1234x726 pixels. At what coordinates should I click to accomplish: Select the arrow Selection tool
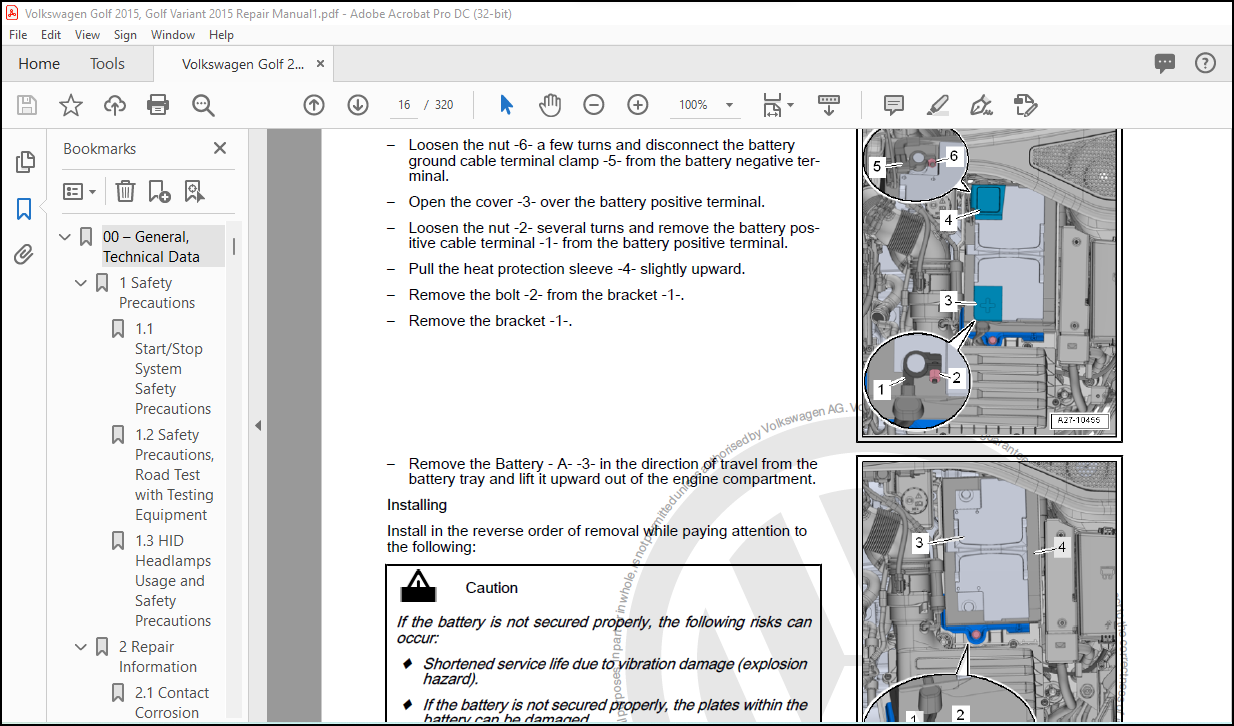[506, 105]
